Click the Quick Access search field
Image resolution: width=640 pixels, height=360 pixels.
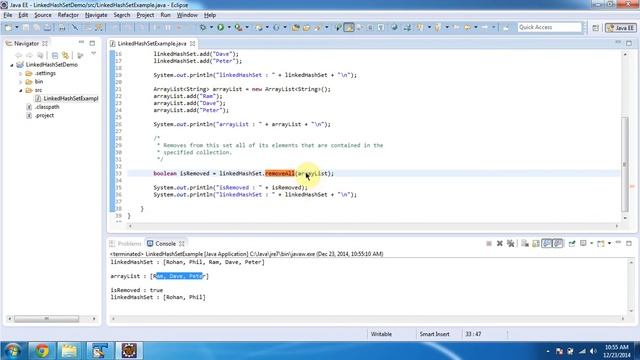click(549, 27)
